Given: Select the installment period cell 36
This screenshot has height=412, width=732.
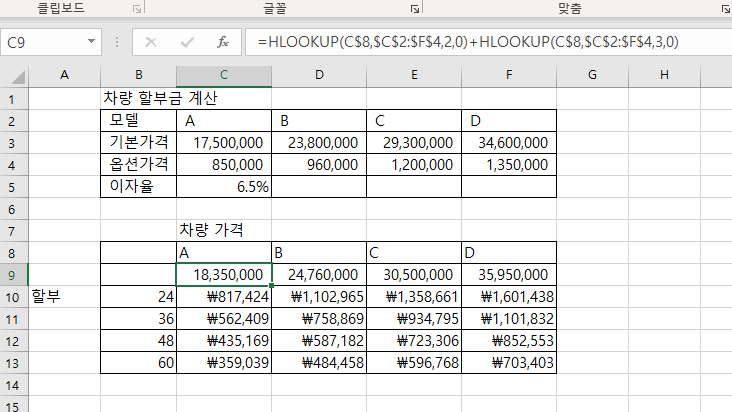Looking at the screenshot, I should click(139, 319).
